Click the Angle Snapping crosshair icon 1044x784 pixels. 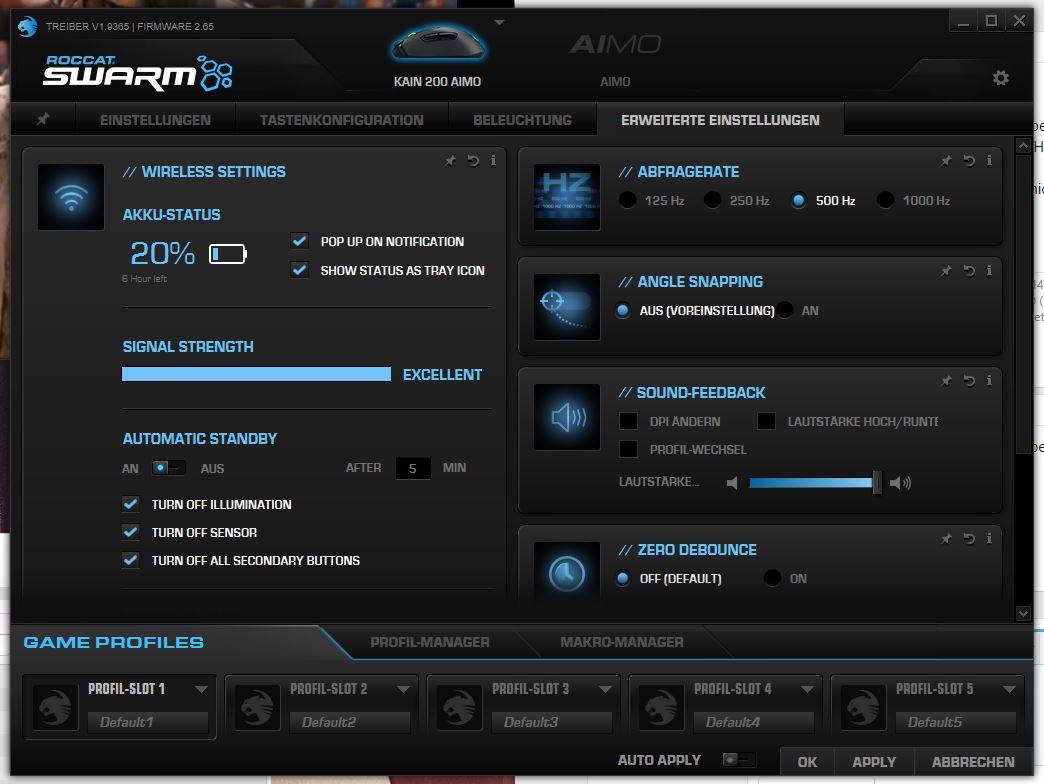pos(566,306)
